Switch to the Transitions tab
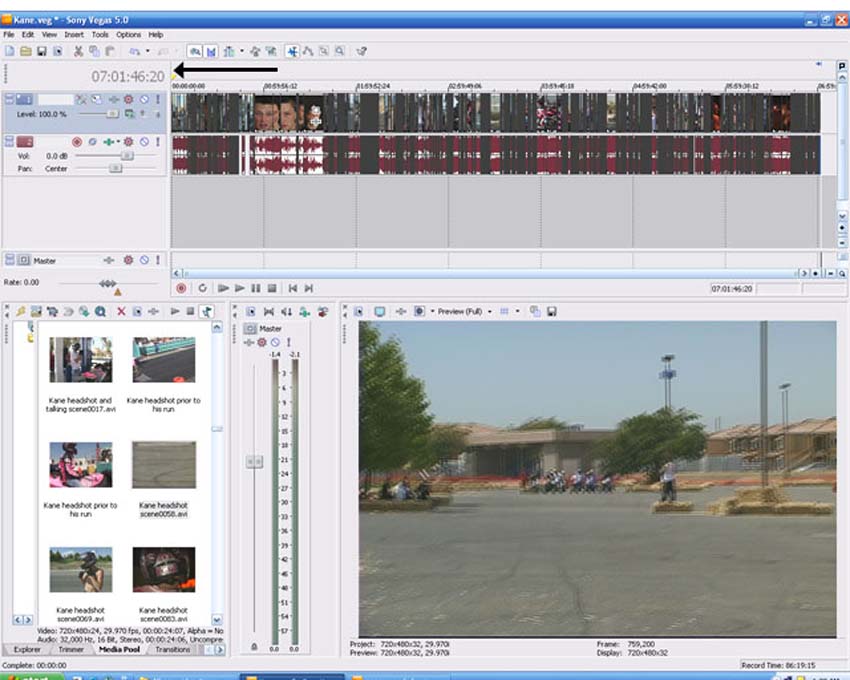The height and width of the screenshot is (680, 850). [172, 649]
